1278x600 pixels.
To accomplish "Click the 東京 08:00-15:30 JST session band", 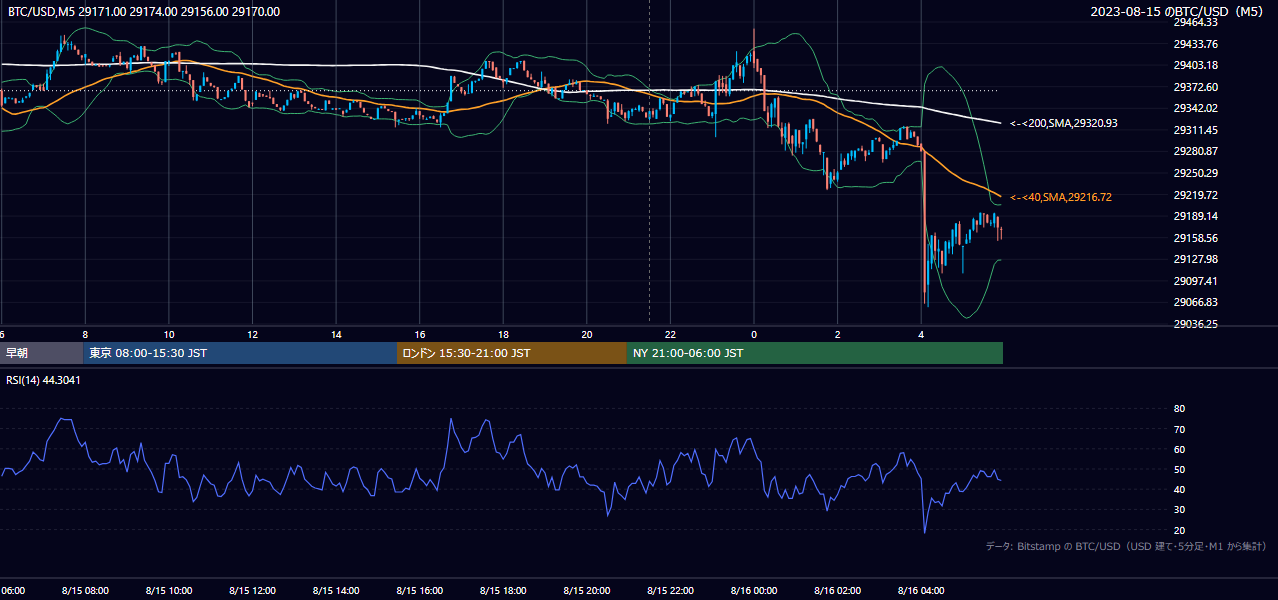I will [240, 353].
